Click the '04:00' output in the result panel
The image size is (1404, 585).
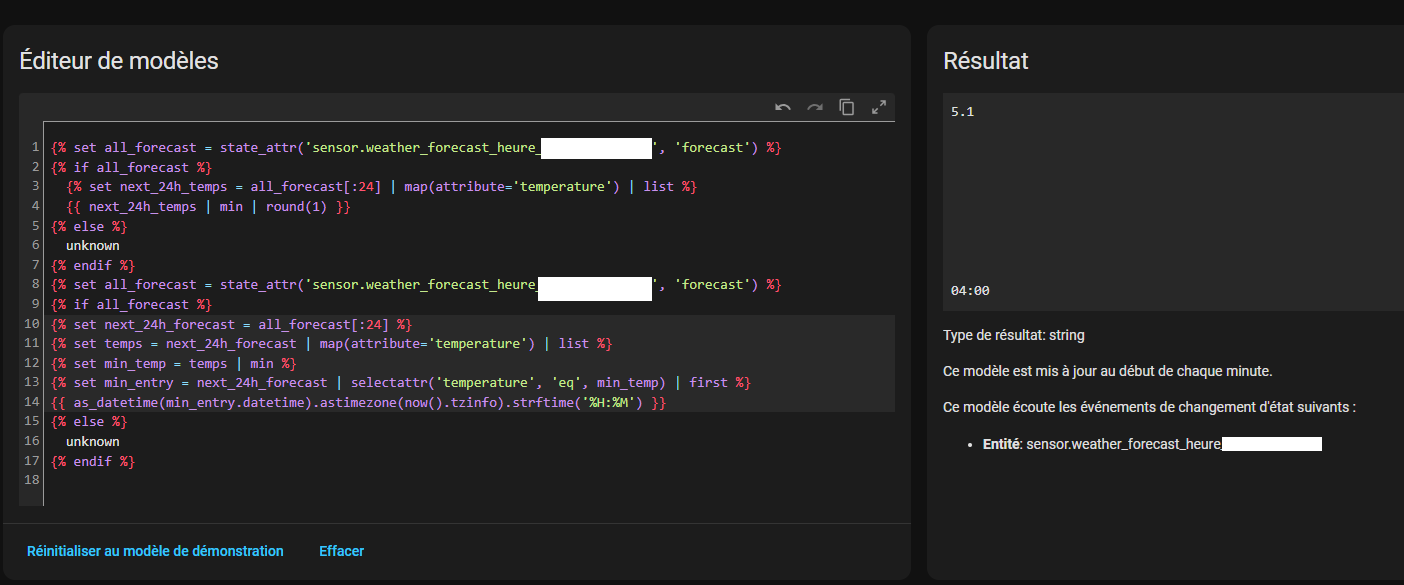click(969, 291)
